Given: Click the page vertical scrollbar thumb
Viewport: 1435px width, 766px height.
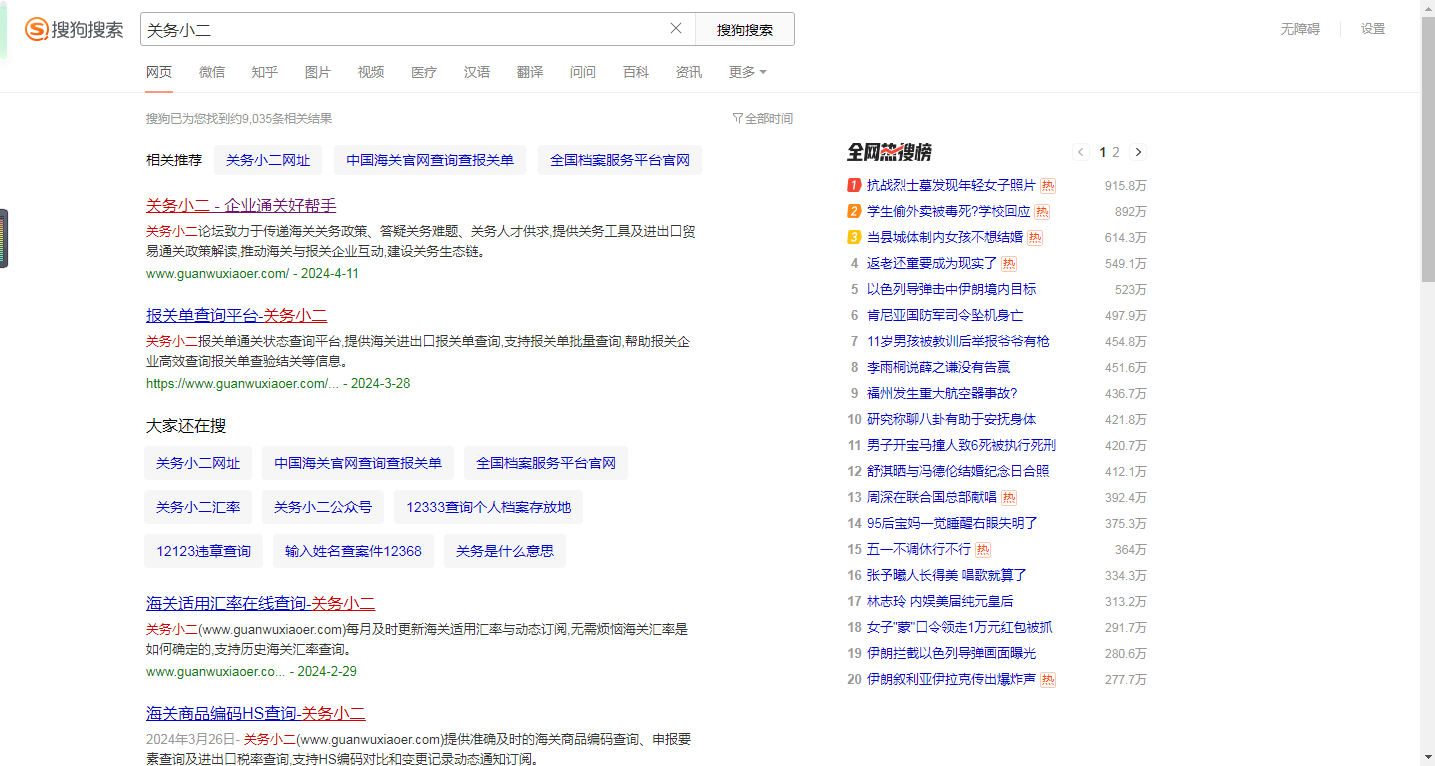Looking at the screenshot, I should pos(1427,148).
